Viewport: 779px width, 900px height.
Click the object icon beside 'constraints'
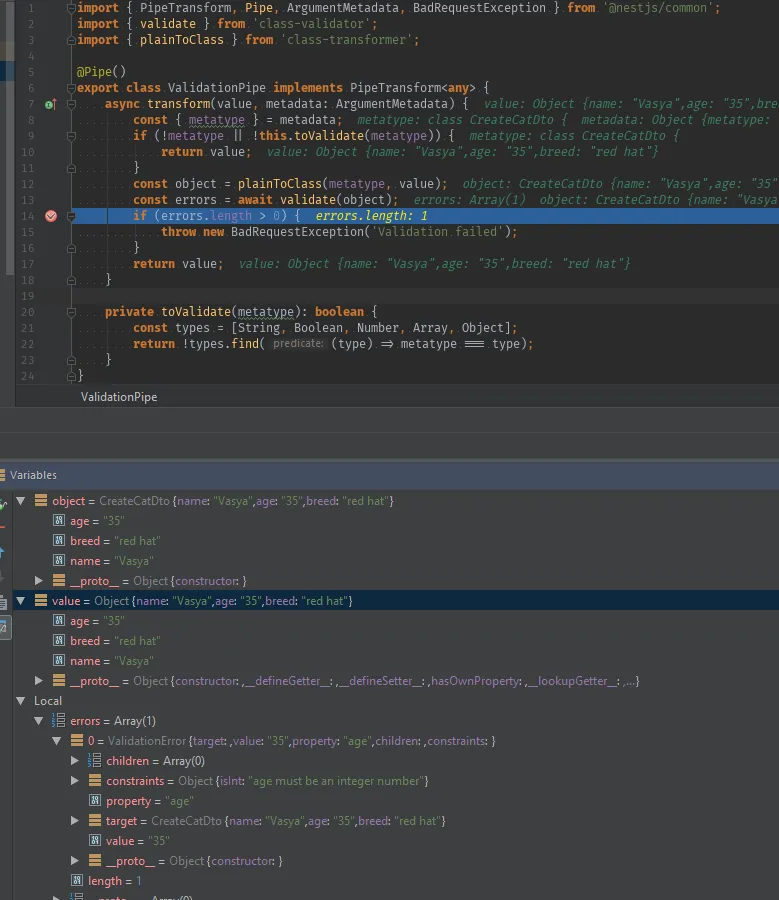[x=95, y=781]
